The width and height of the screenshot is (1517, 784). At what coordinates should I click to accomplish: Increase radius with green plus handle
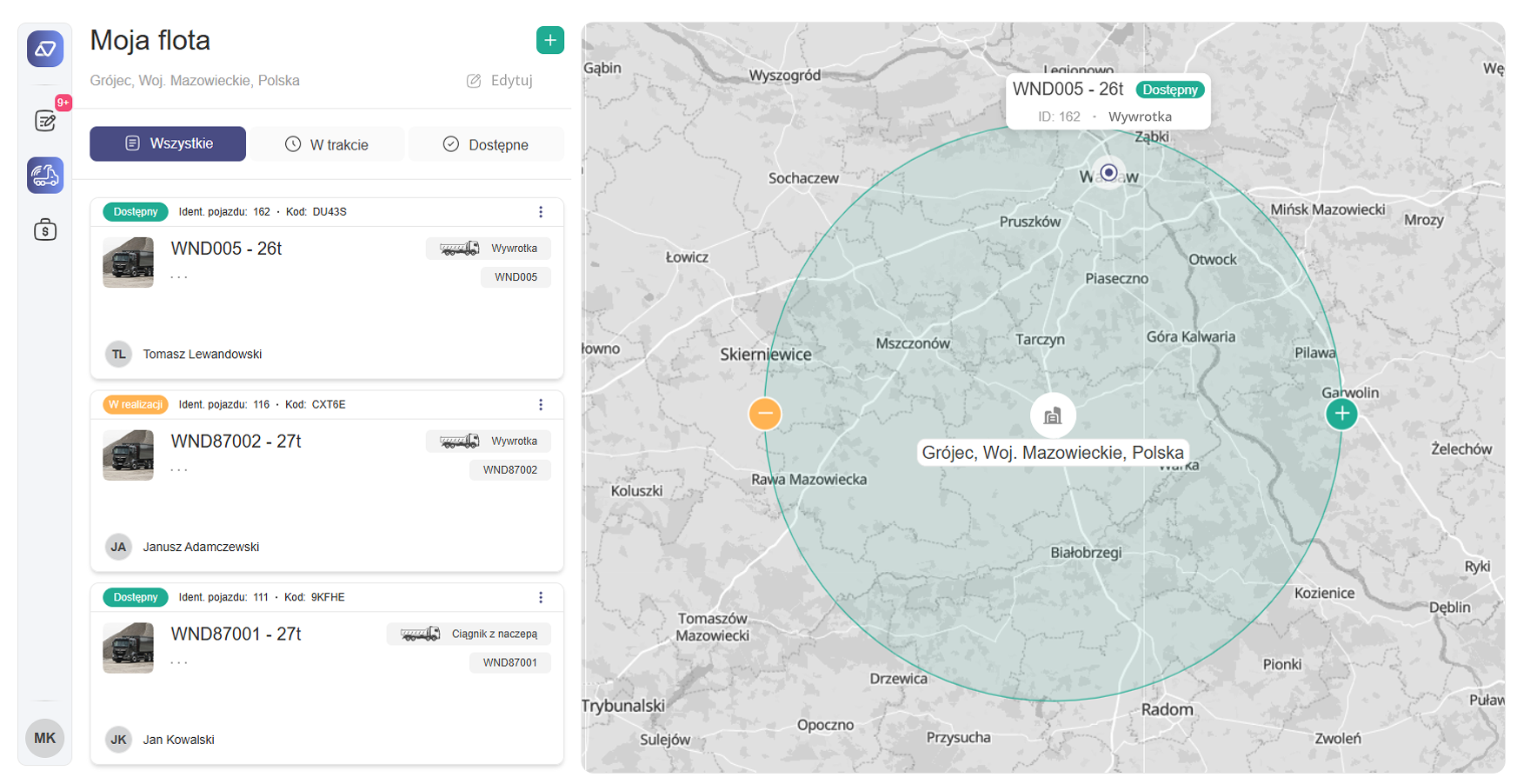click(1341, 414)
